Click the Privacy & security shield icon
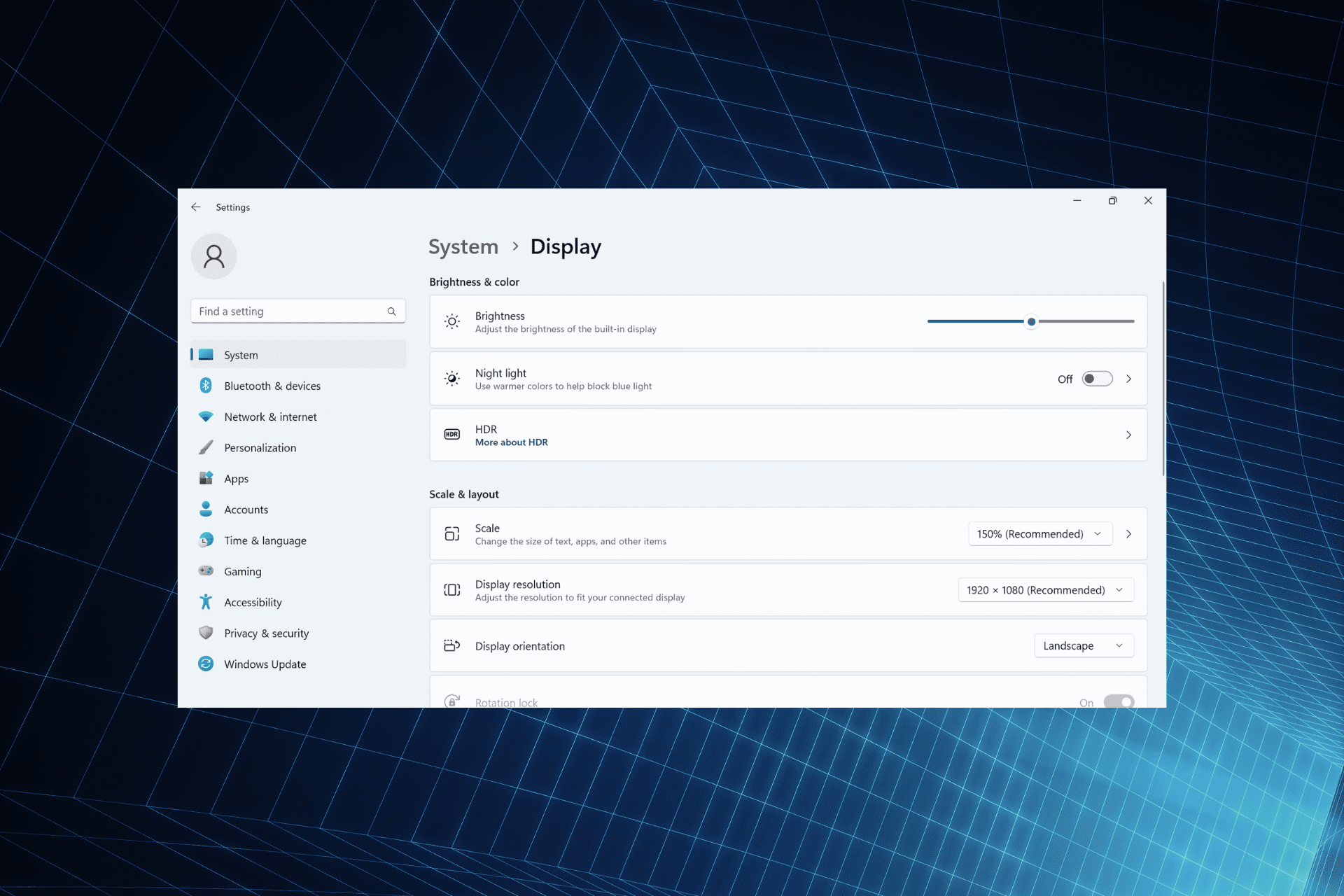1344x896 pixels. click(x=206, y=633)
